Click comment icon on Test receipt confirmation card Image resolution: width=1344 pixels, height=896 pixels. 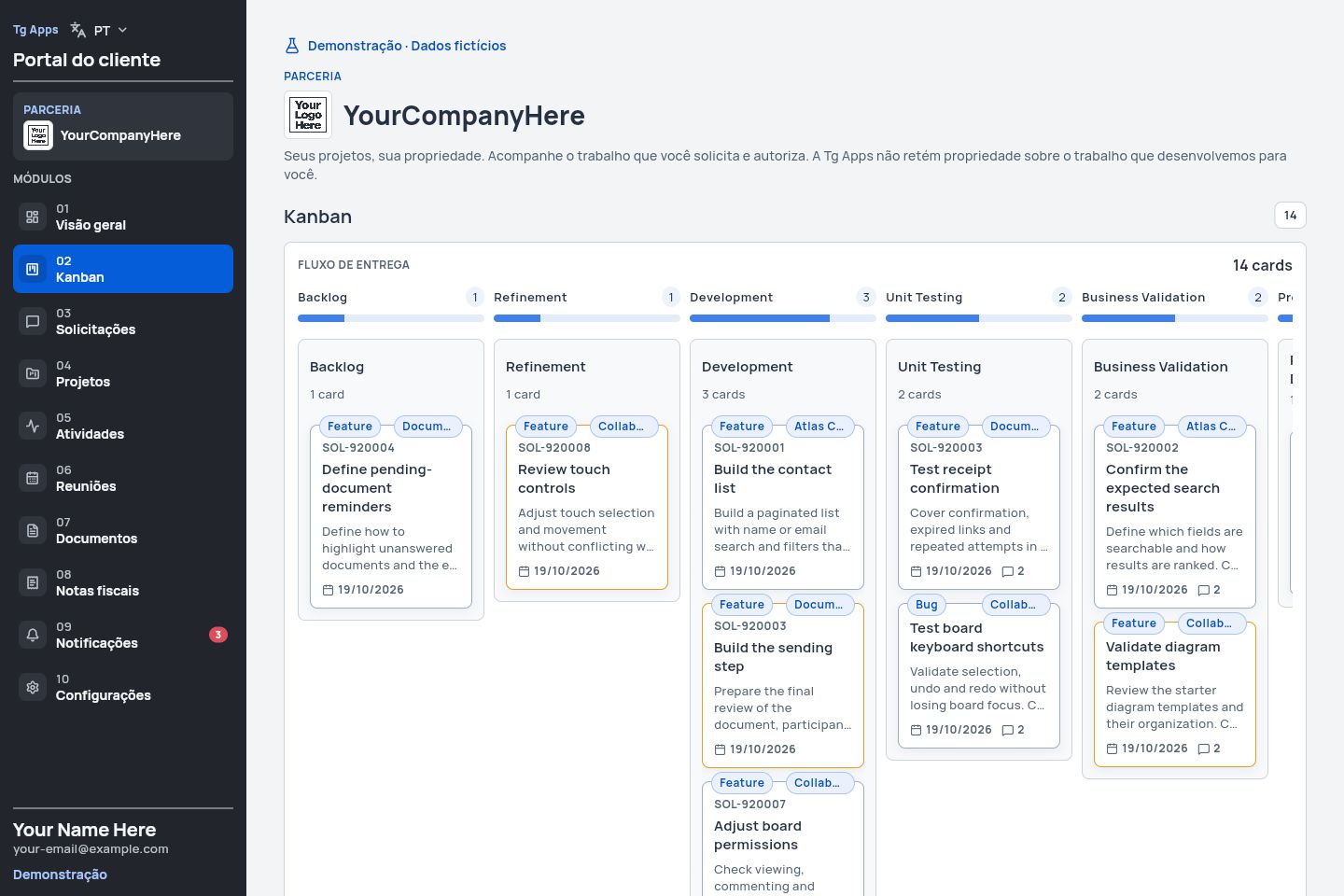tap(1007, 571)
